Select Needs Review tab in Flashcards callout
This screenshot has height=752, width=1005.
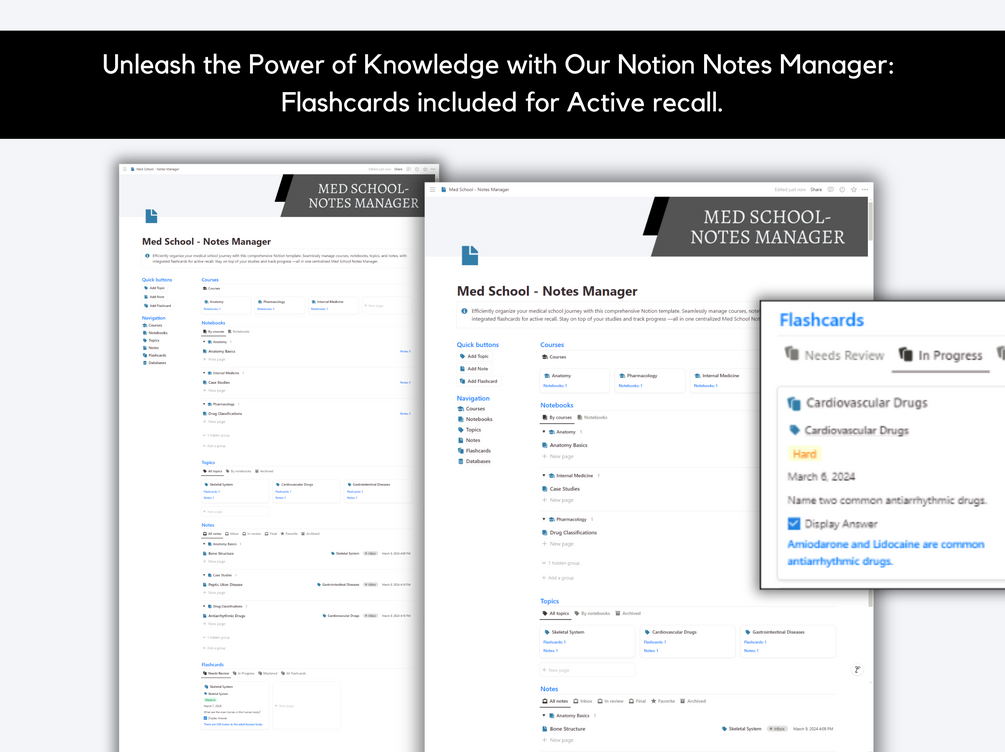(835, 355)
